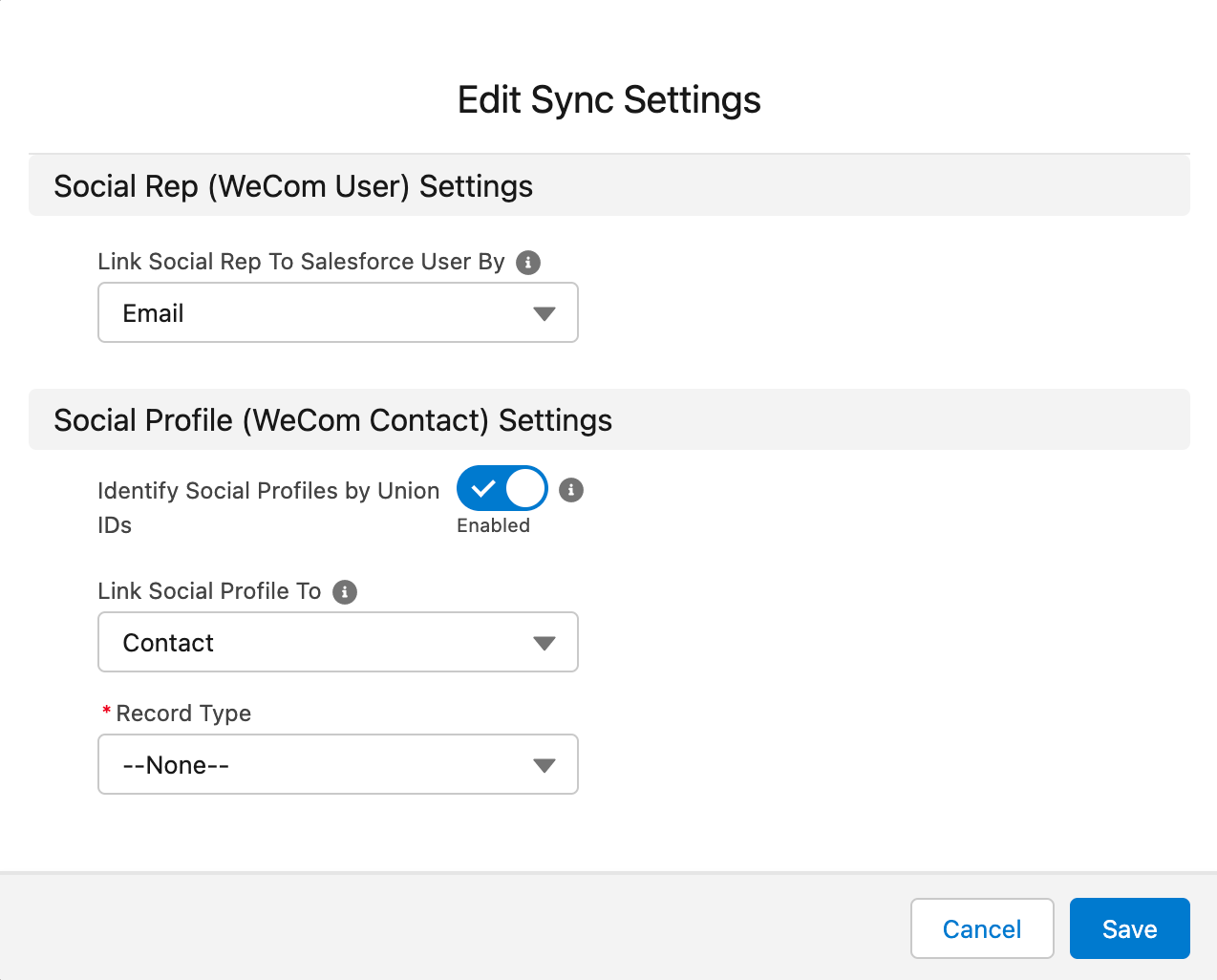Click the down arrow in Email dropdown
Screen dimensions: 1217x980
(x=544, y=314)
